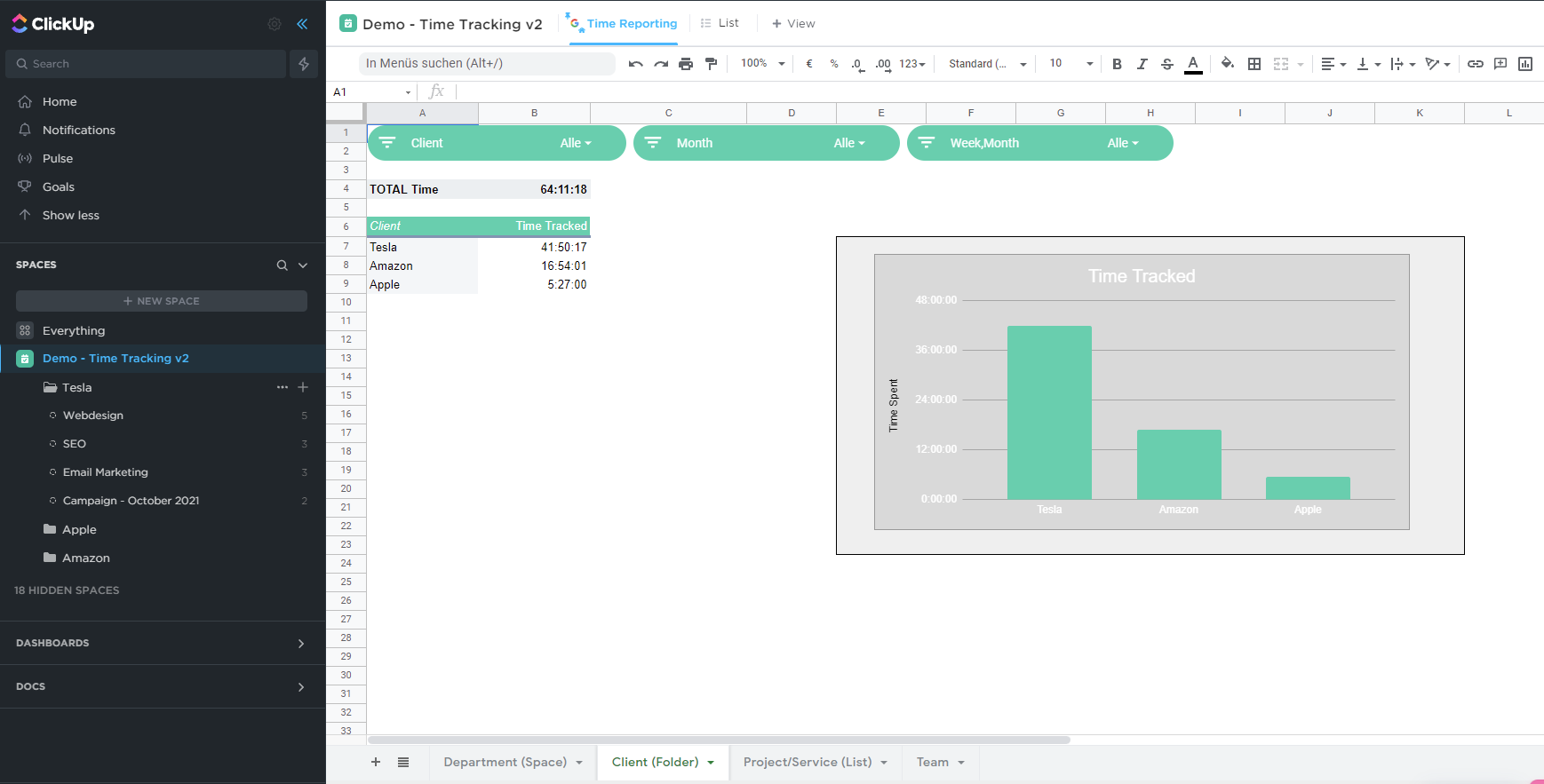
Task: Switch to the Time Reporting view tab
Action: click(623, 24)
